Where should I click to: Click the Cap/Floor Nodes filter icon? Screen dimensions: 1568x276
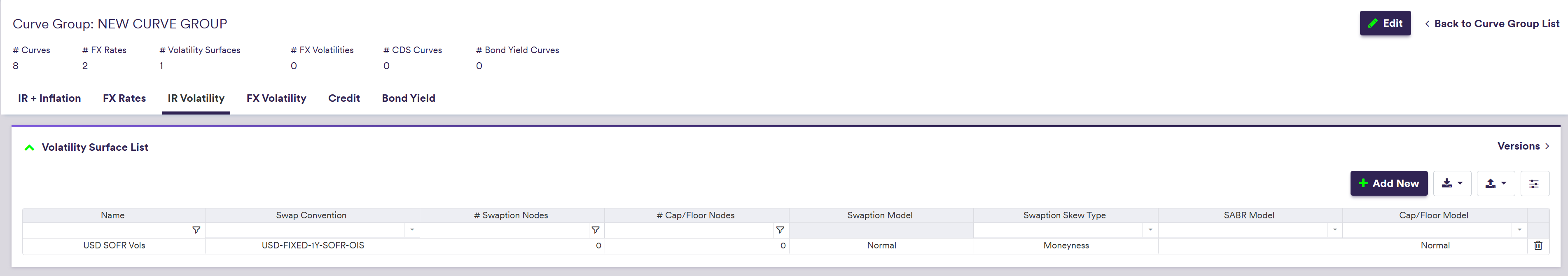(x=780, y=230)
